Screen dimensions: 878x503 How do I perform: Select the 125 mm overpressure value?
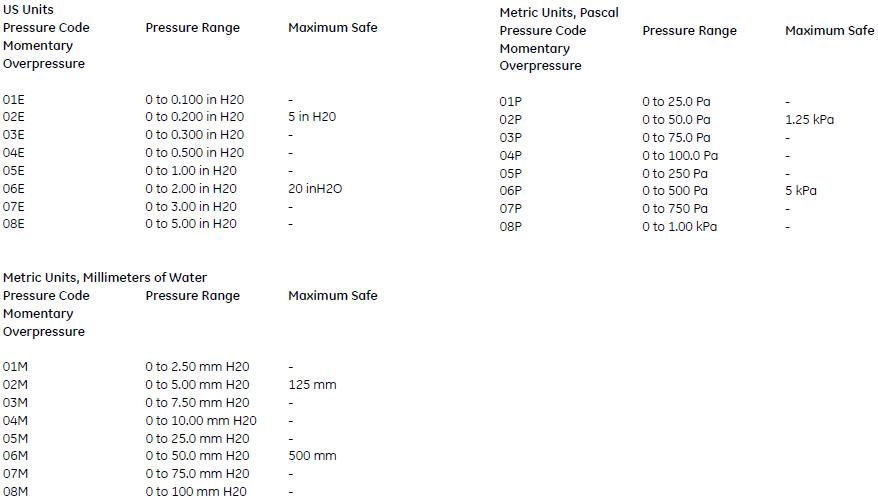pos(312,384)
